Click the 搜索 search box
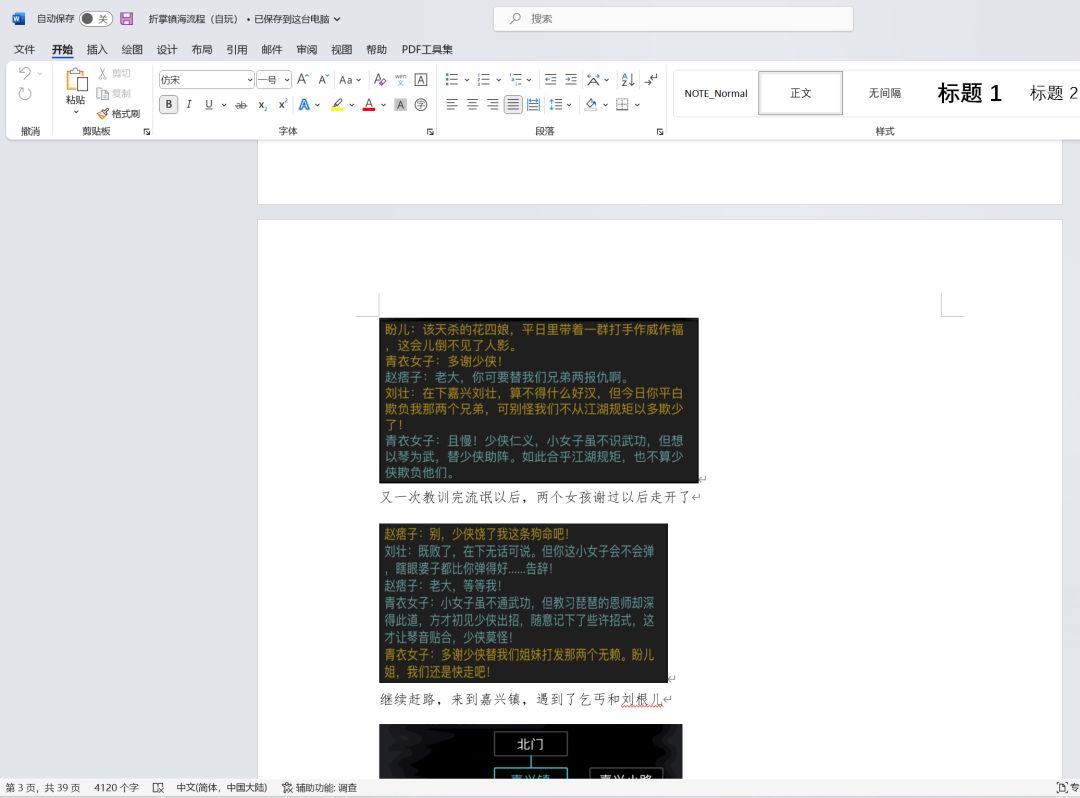Screen dimensions: 1080x798 tap(673, 19)
